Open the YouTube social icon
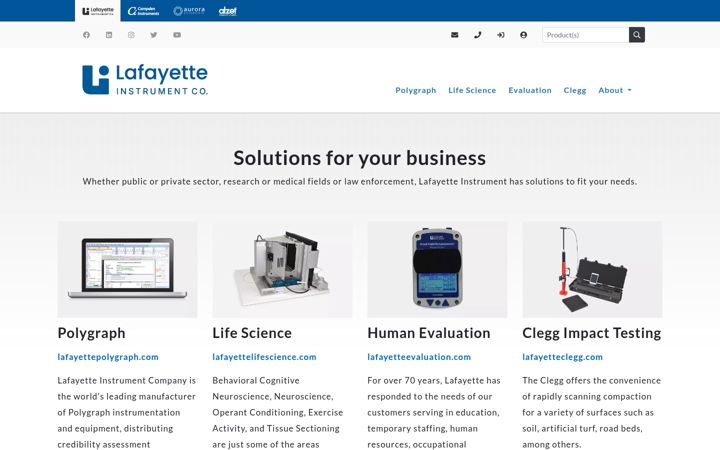The width and height of the screenshot is (720, 450). pyautogui.click(x=177, y=35)
